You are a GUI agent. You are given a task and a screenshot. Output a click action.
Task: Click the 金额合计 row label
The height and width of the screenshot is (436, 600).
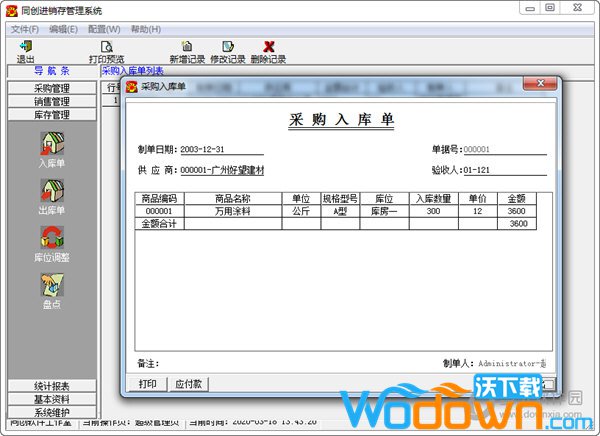[160, 224]
